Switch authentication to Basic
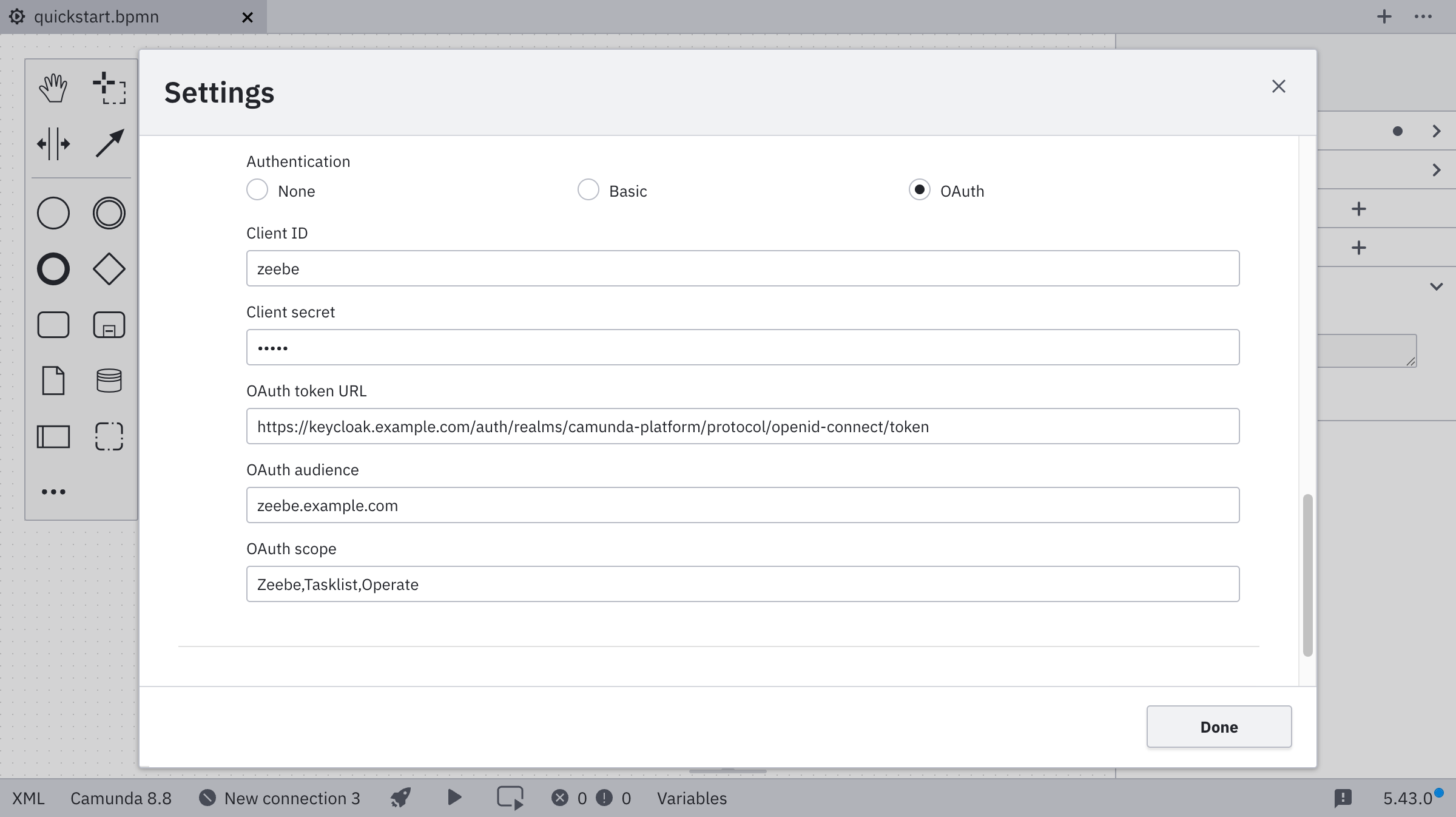1456x817 pixels. click(588, 190)
